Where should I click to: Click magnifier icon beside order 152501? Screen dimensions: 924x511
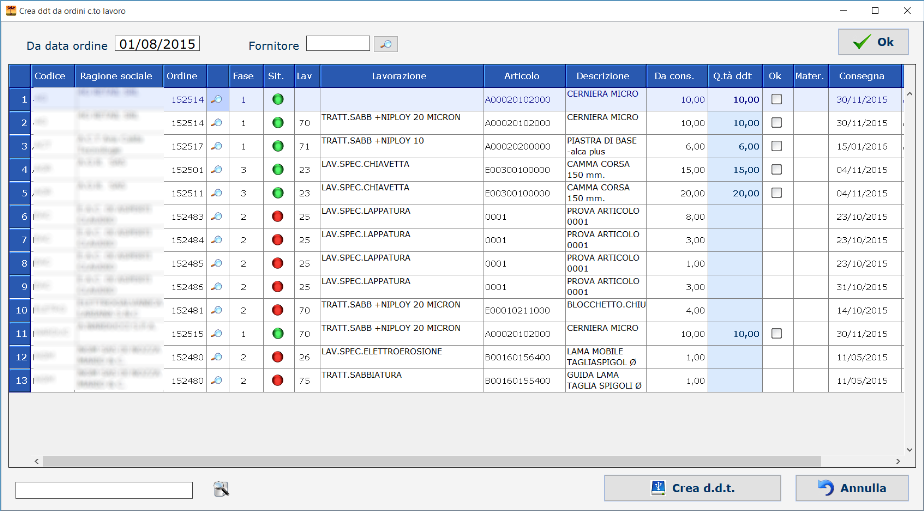click(x=217, y=170)
